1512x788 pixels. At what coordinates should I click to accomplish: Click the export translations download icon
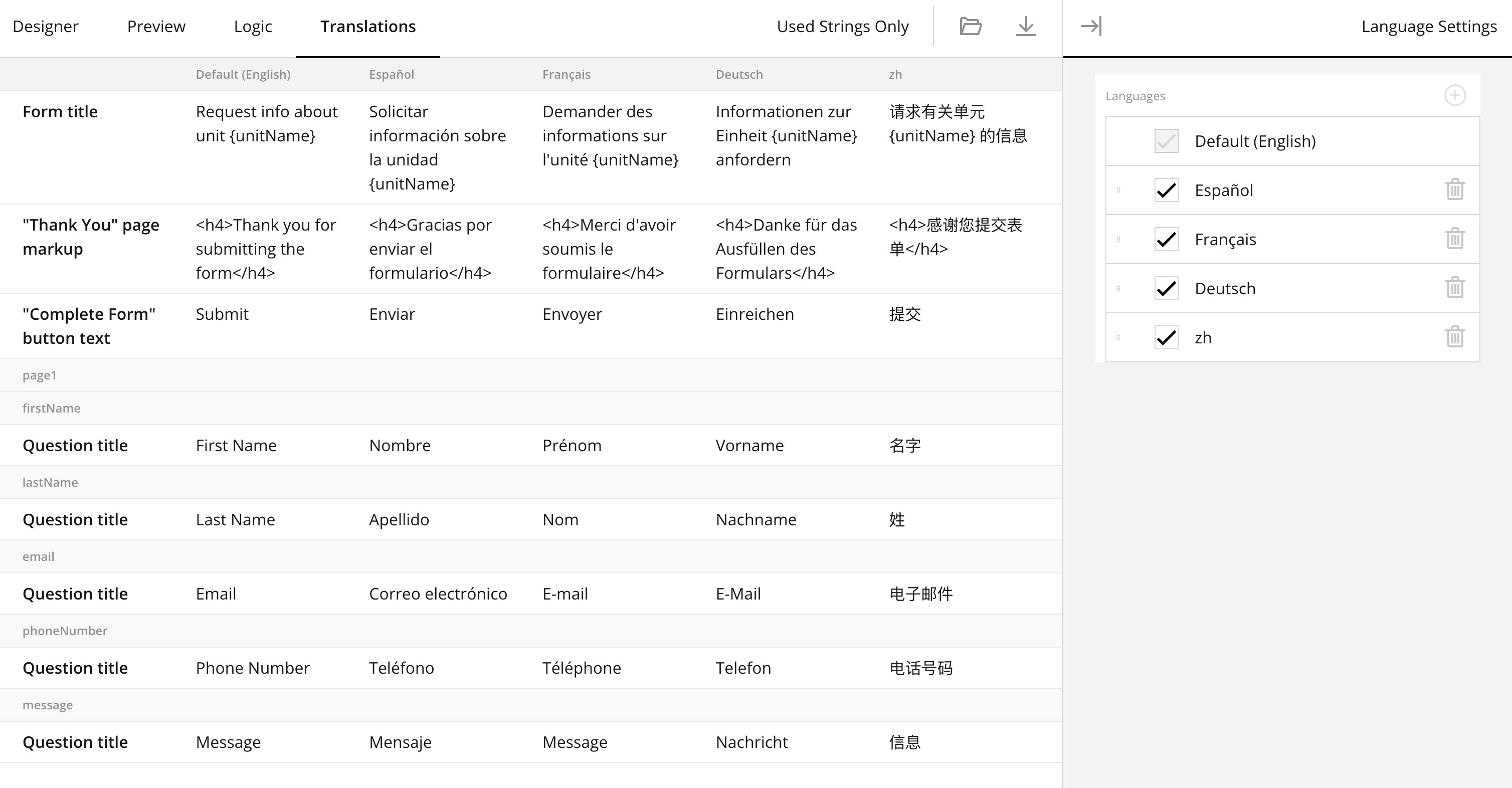click(x=1025, y=27)
